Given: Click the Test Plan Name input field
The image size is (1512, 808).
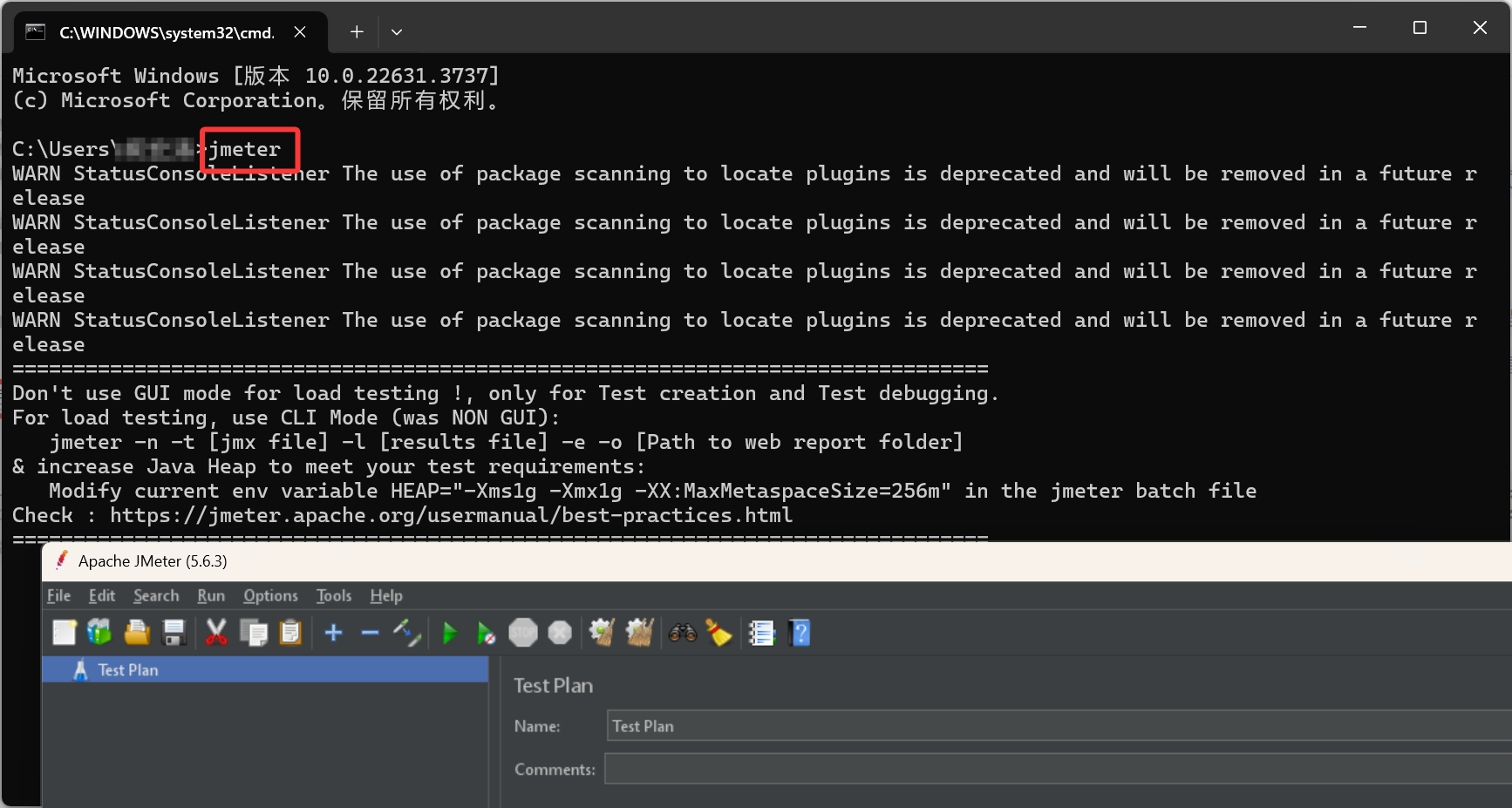Looking at the screenshot, I should point(1059,725).
